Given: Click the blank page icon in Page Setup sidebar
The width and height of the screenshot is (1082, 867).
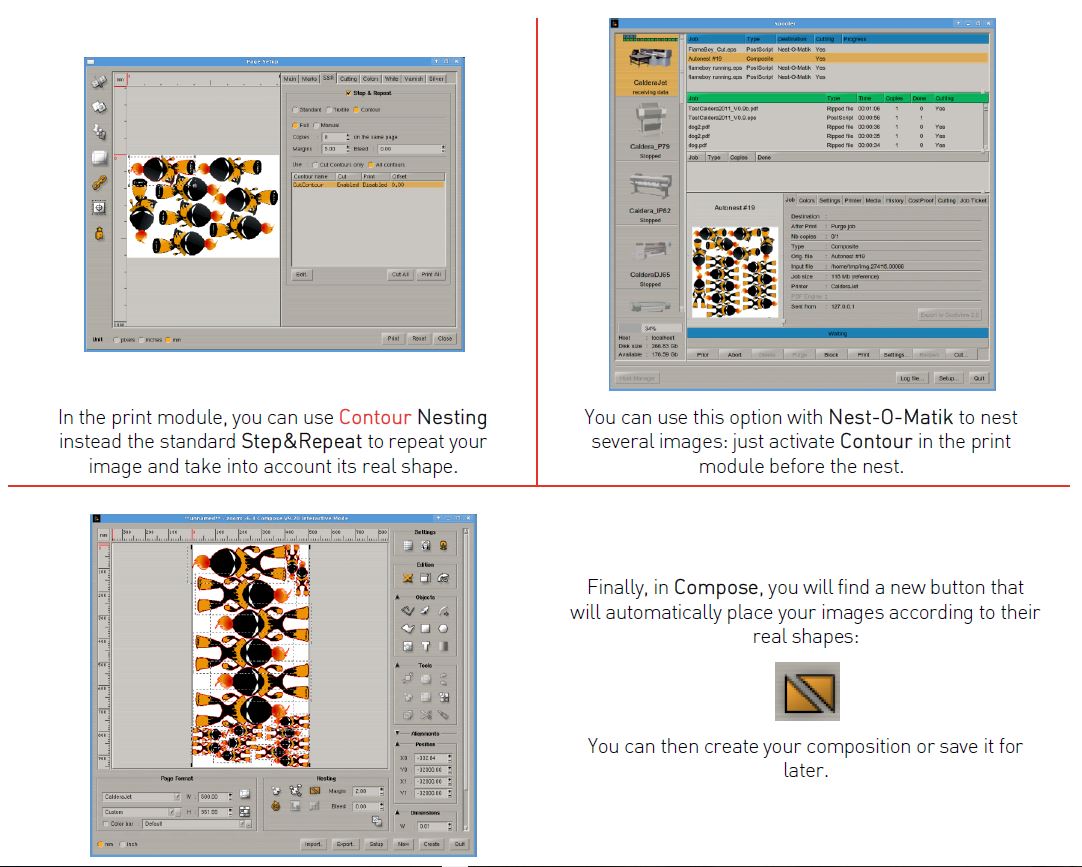Looking at the screenshot, I should click(99, 157).
